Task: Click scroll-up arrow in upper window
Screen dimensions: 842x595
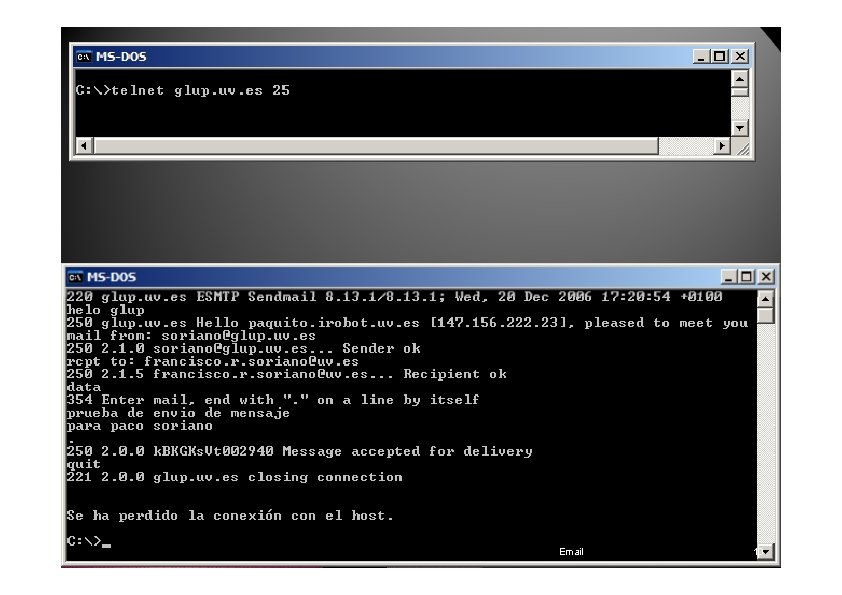Action: [740, 79]
